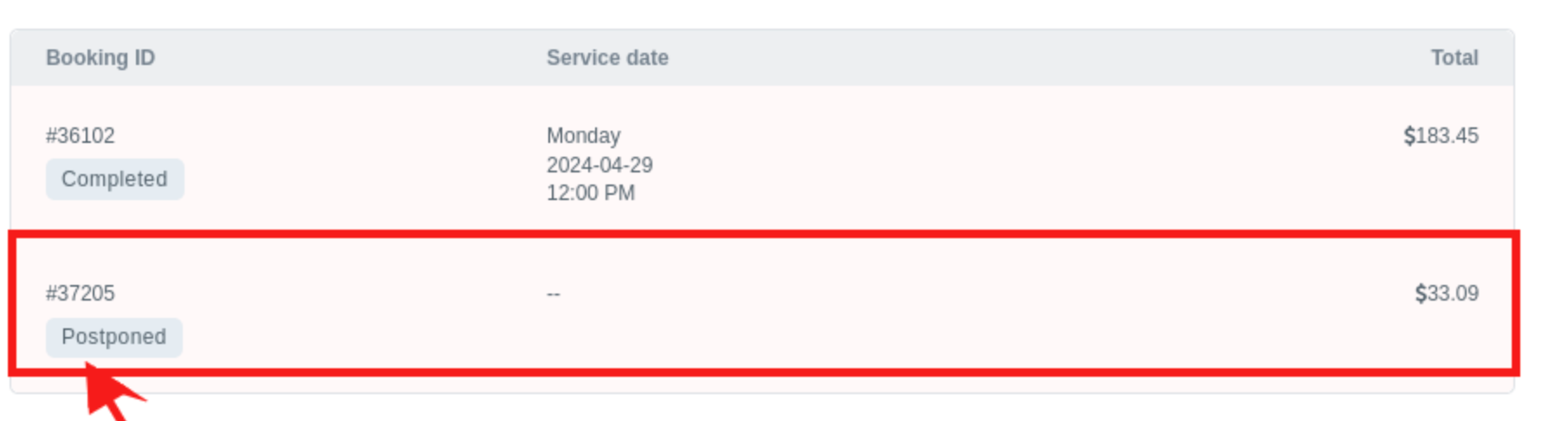Select the Completed booking row
Viewport: 1568px width, 421px height.
pyautogui.click(x=763, y=159)
